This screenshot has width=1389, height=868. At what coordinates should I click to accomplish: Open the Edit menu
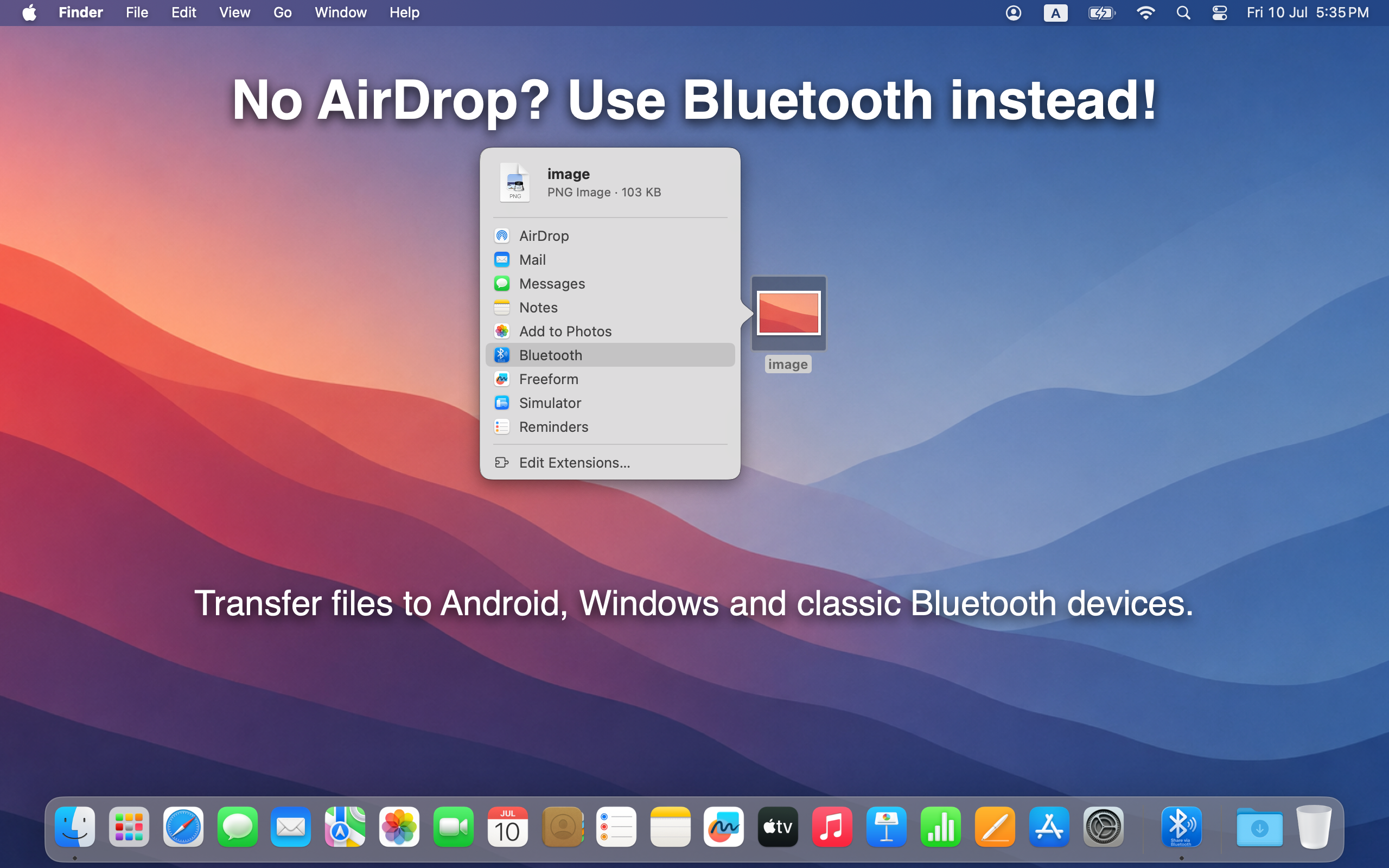click(184, 12)
